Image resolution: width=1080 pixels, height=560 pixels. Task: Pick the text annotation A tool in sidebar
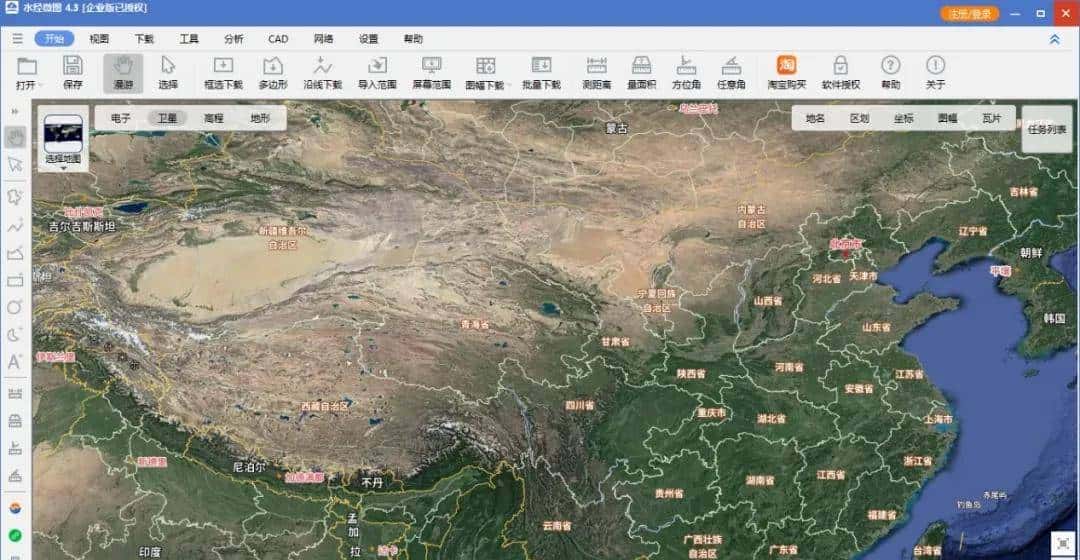[x=14, y=362]
